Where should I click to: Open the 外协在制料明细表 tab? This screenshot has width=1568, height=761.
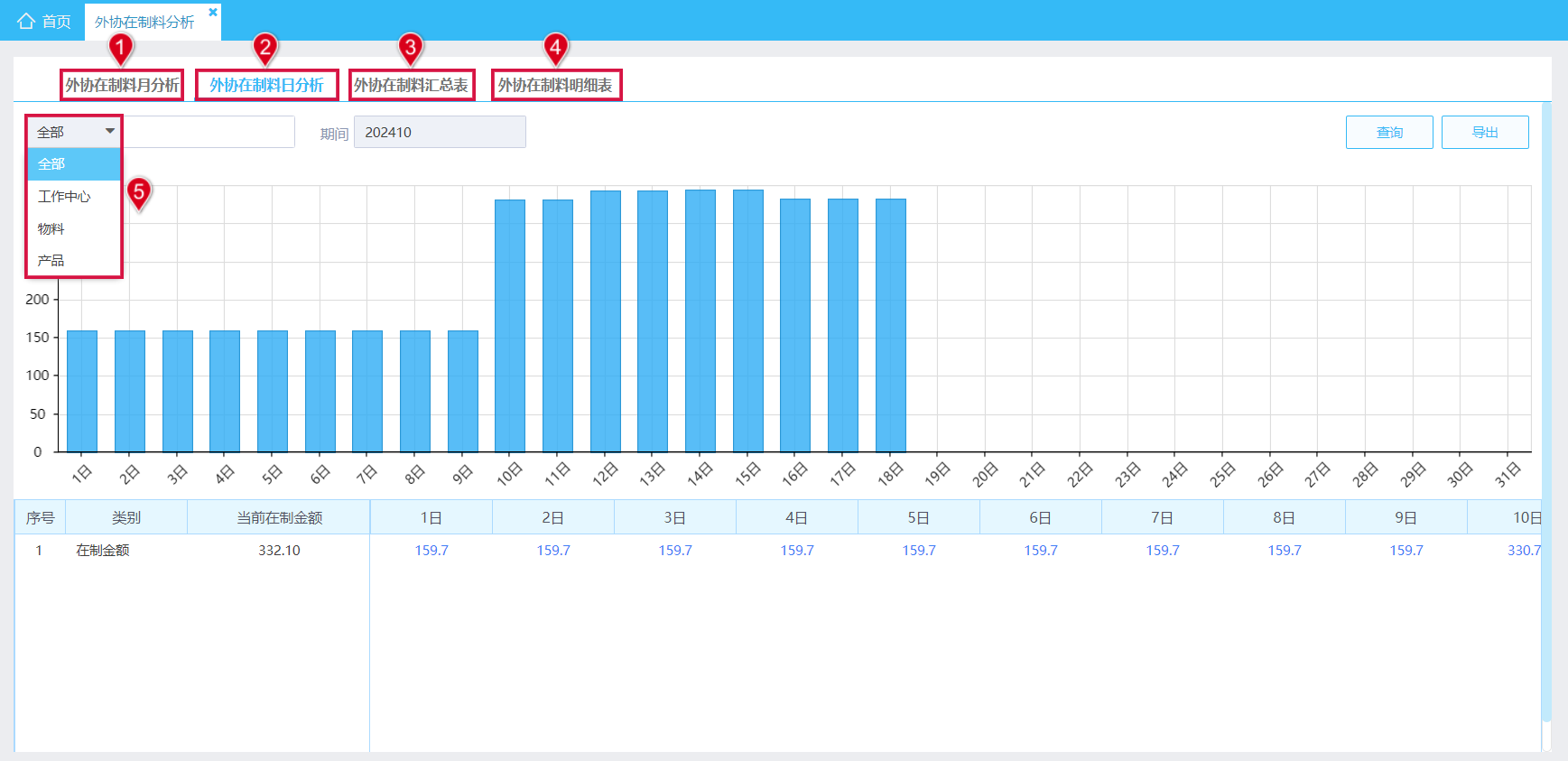point(555,85)
